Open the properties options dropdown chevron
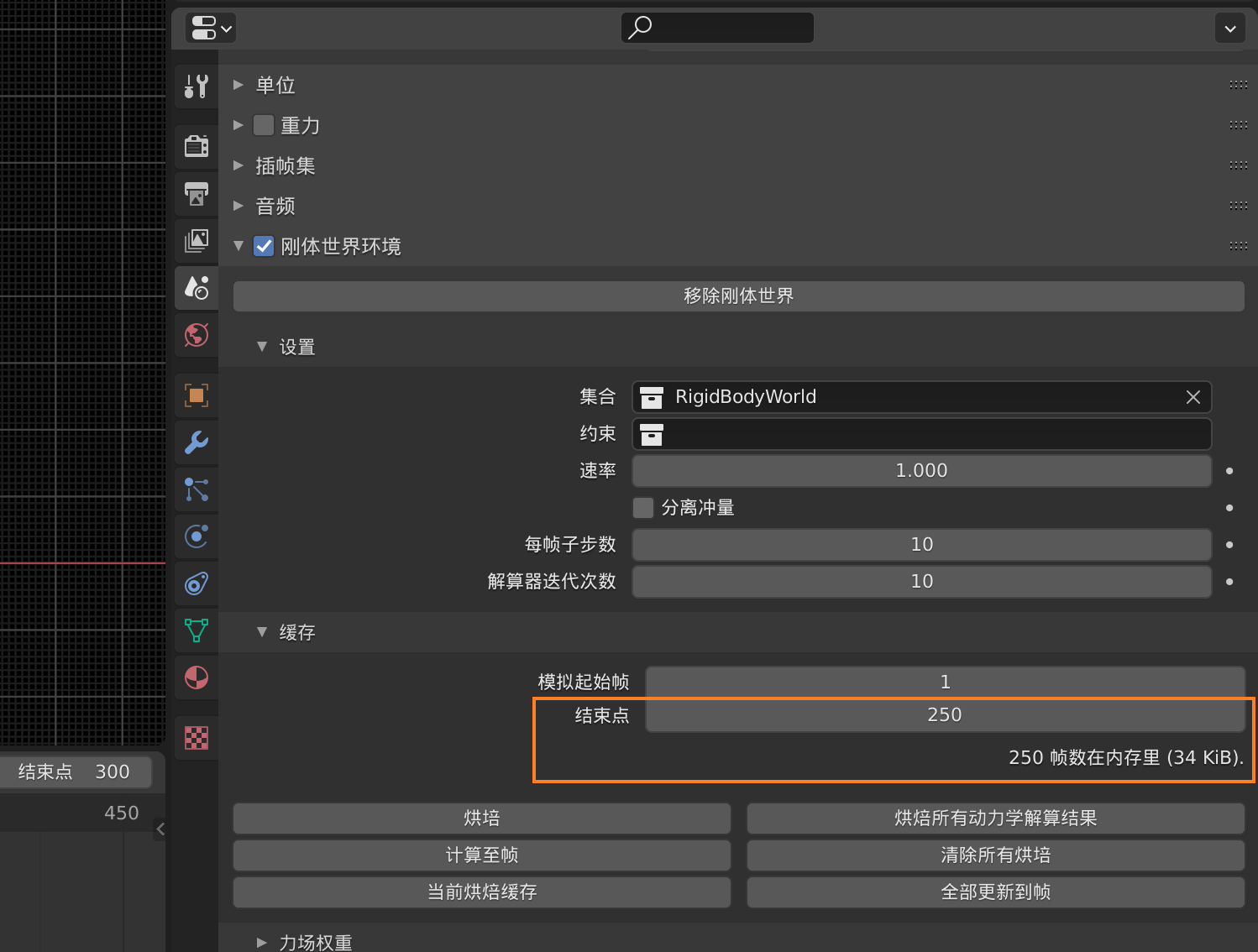This screenshot has width=1258, height=952. [x=1230, y=29]
